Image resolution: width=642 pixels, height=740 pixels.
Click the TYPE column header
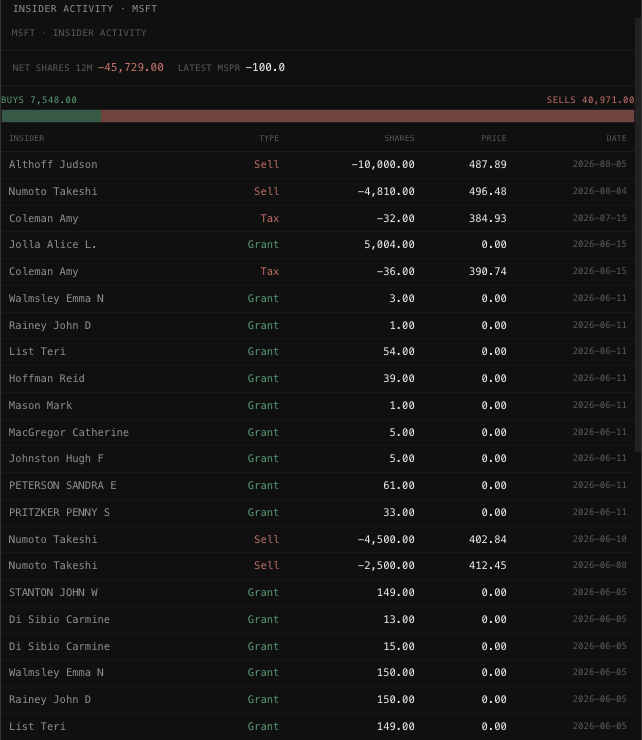click(269, 138)
